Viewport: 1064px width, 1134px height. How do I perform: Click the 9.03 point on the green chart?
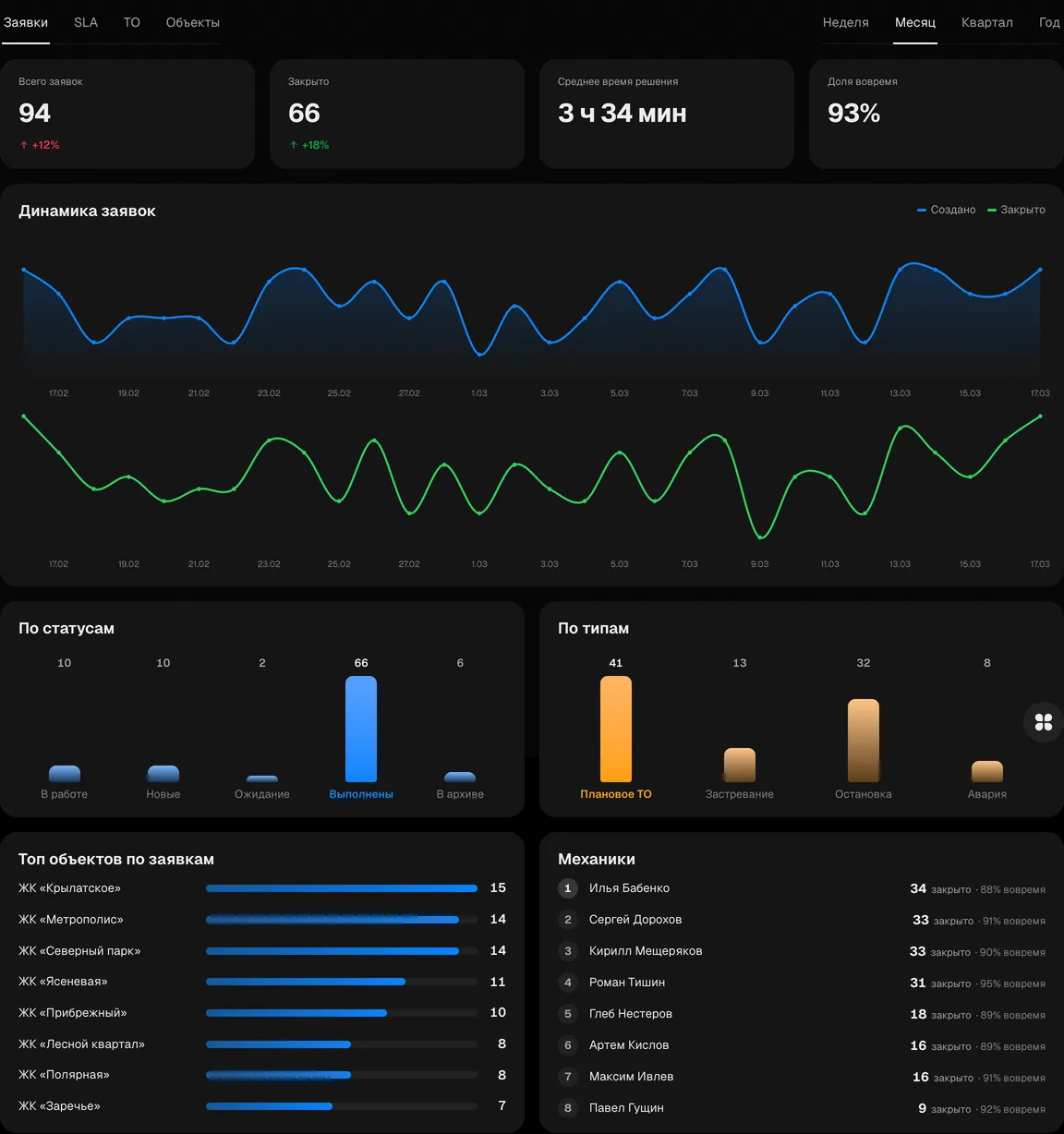(760, 537)
